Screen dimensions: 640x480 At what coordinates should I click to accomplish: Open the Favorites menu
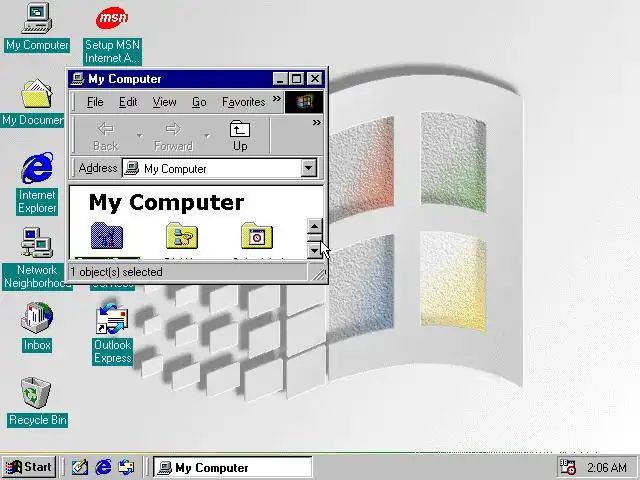click(244, 102)
